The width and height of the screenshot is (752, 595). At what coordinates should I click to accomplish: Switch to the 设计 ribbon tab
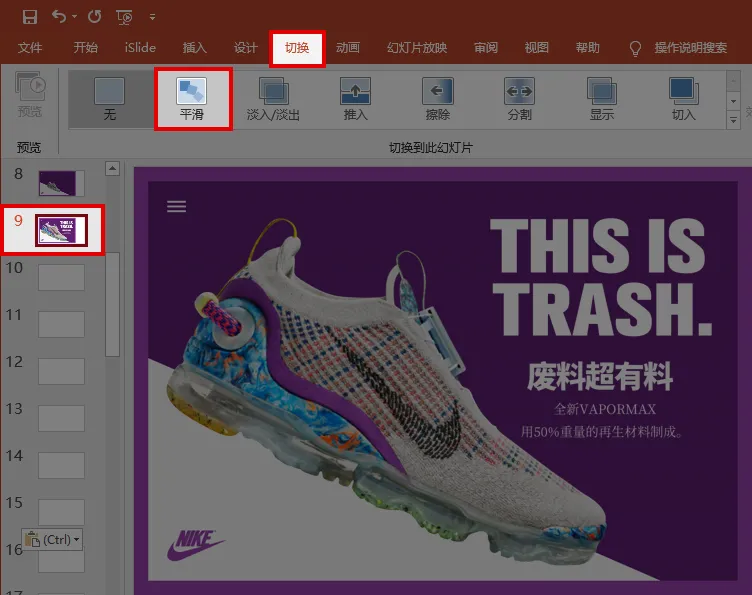tap(246, 47)
